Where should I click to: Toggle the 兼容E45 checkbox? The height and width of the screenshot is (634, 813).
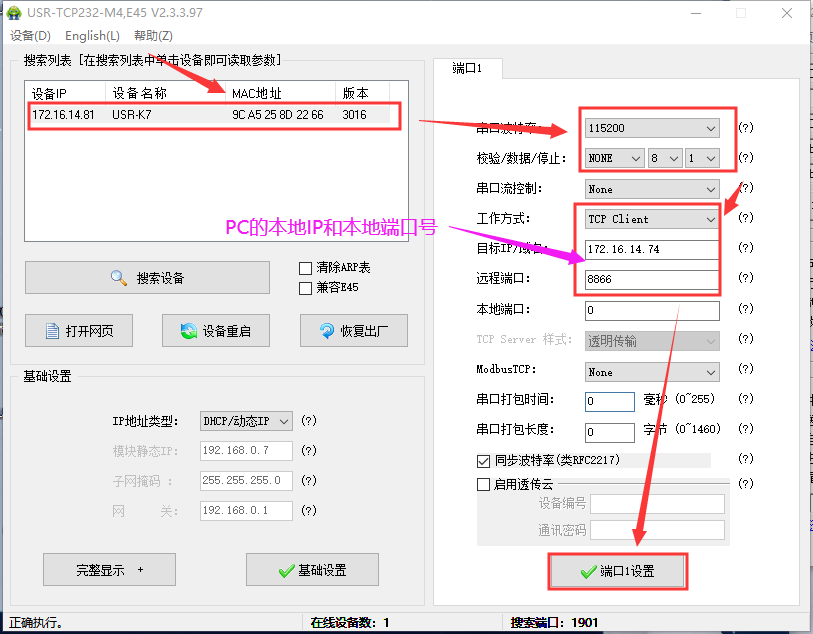coord(306,288)
